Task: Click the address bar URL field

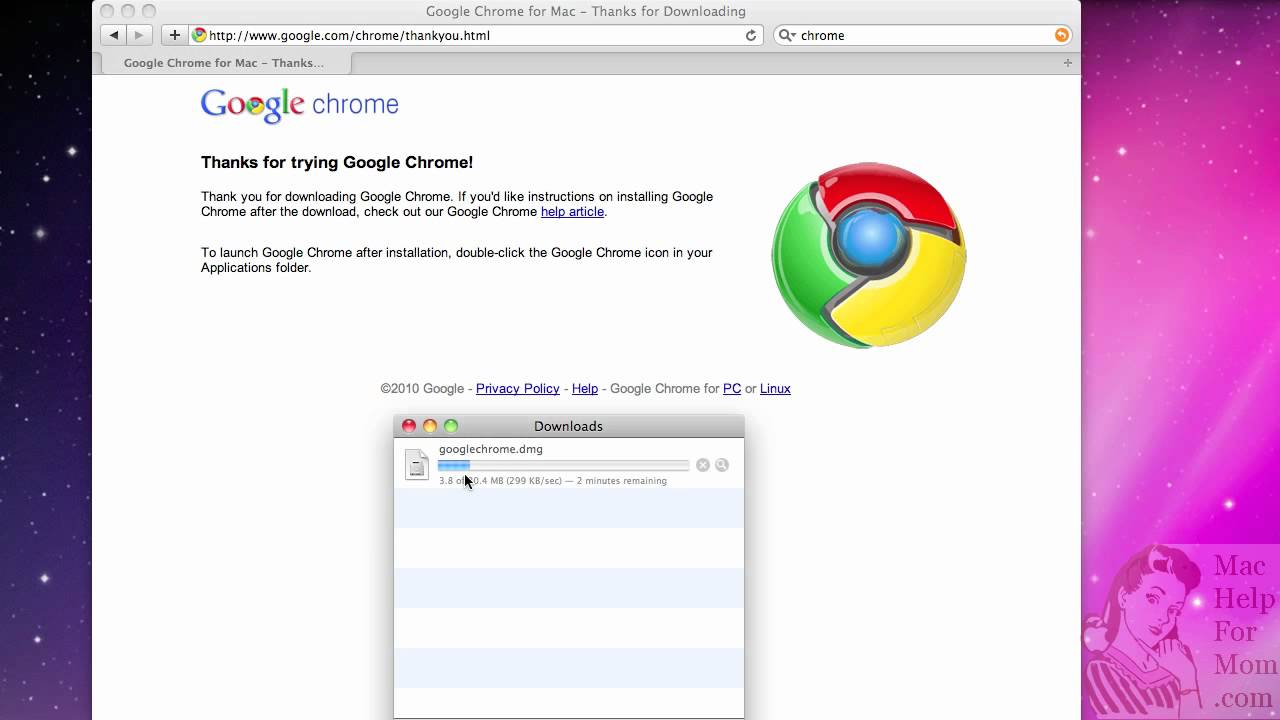Action: [474, 35]
